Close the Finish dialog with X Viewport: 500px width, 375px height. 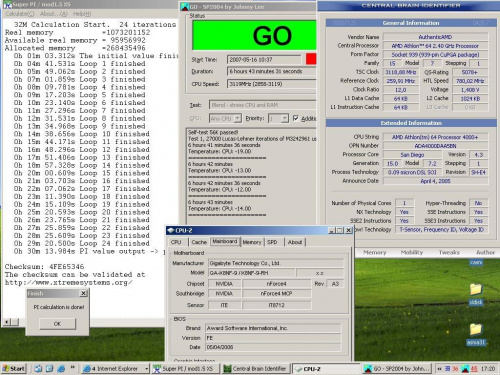pyautogui.click(x=83, y=293)
